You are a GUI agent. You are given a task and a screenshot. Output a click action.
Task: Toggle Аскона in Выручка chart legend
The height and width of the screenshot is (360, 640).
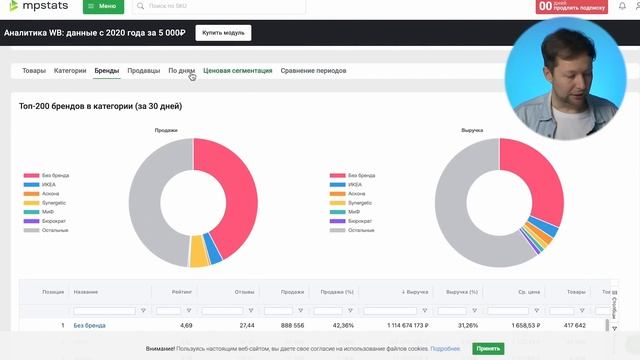click(x=347, y=193)
